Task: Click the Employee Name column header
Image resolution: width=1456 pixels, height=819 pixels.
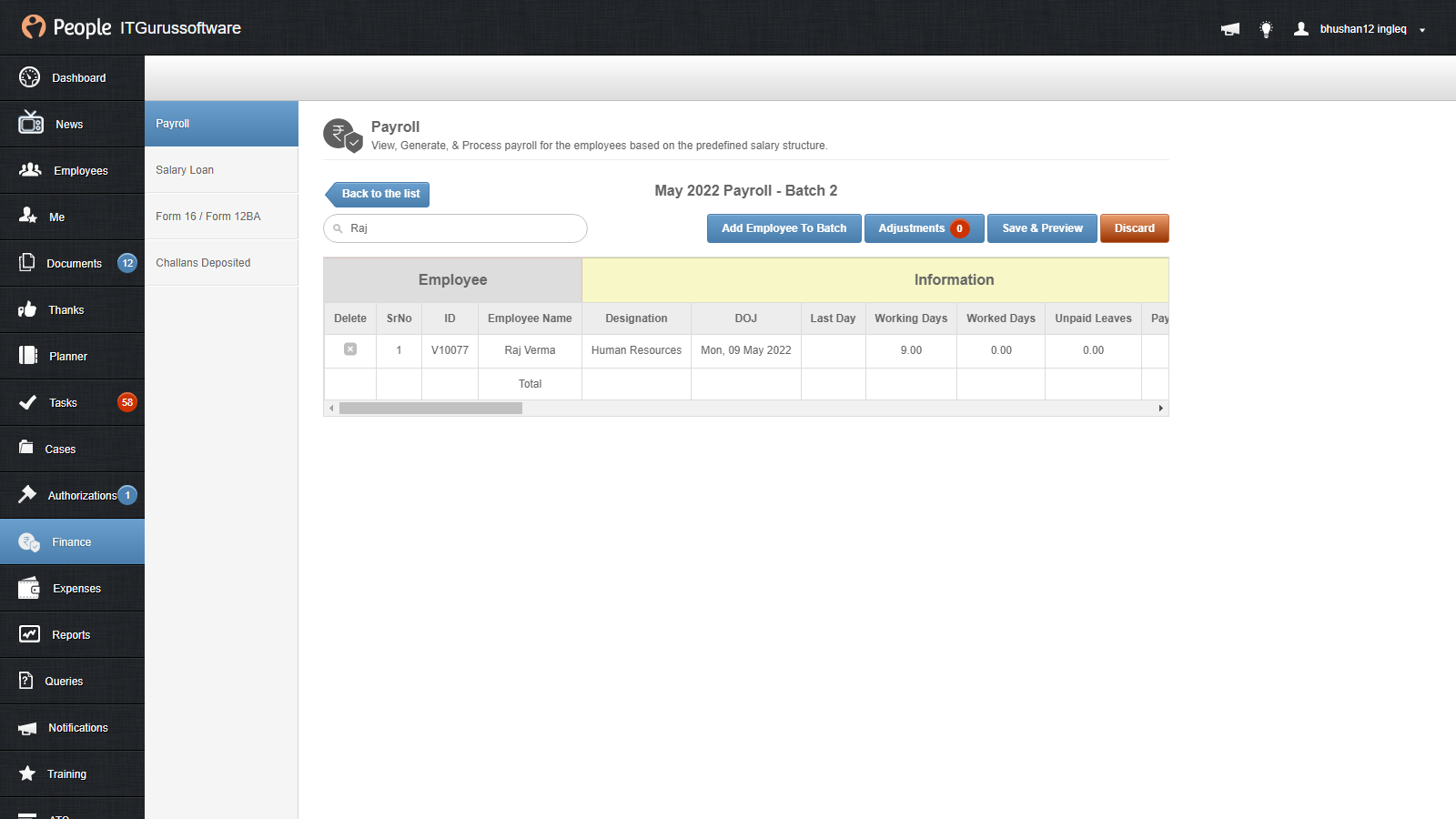Action: 530,318
